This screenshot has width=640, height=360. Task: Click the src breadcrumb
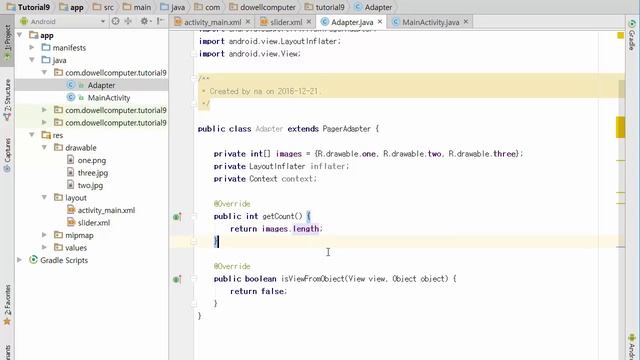pos(104,7)
